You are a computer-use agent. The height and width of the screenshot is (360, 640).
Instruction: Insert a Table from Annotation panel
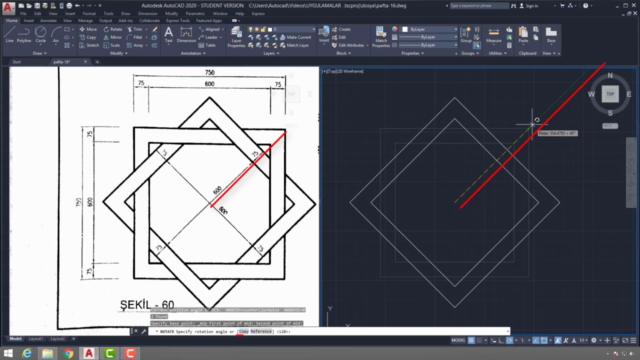(x=207, y=45)
